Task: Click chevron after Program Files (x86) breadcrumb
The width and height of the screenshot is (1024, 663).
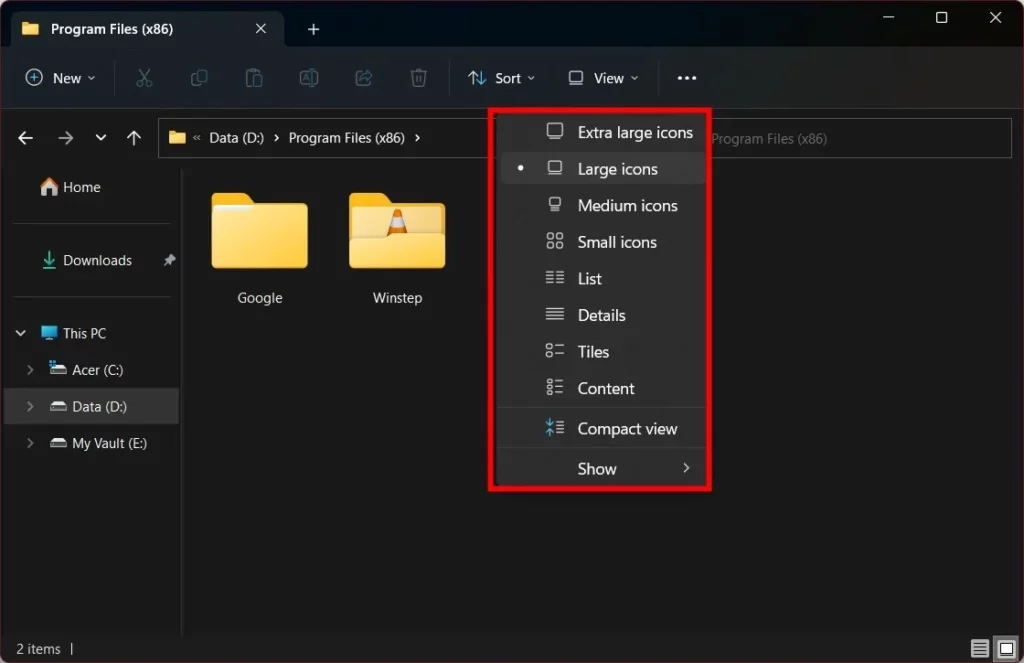Action: coord(417,138)
